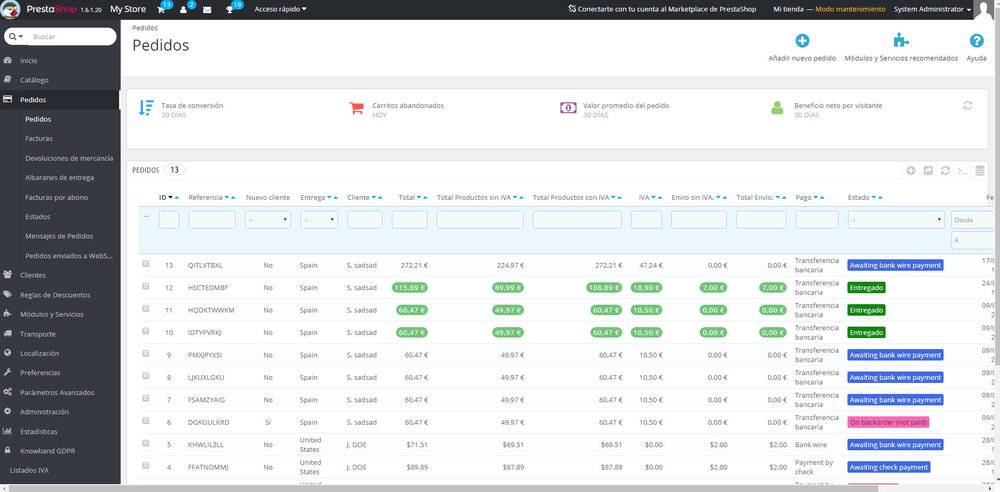Select the checkbox for order 13
The image size is (1000, 492).
click(x=146, y=264)
